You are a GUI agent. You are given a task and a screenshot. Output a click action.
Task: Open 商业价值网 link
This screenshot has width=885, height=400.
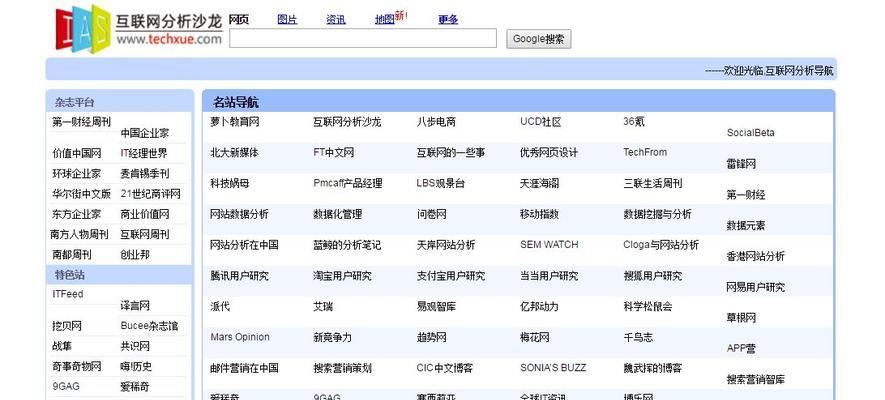(x=144, y=214)
